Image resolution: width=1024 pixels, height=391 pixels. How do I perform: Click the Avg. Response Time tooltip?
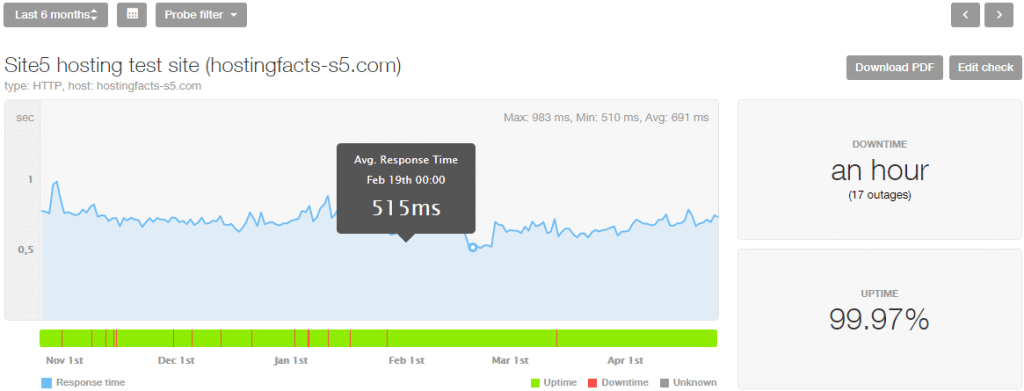pos(406,189)
